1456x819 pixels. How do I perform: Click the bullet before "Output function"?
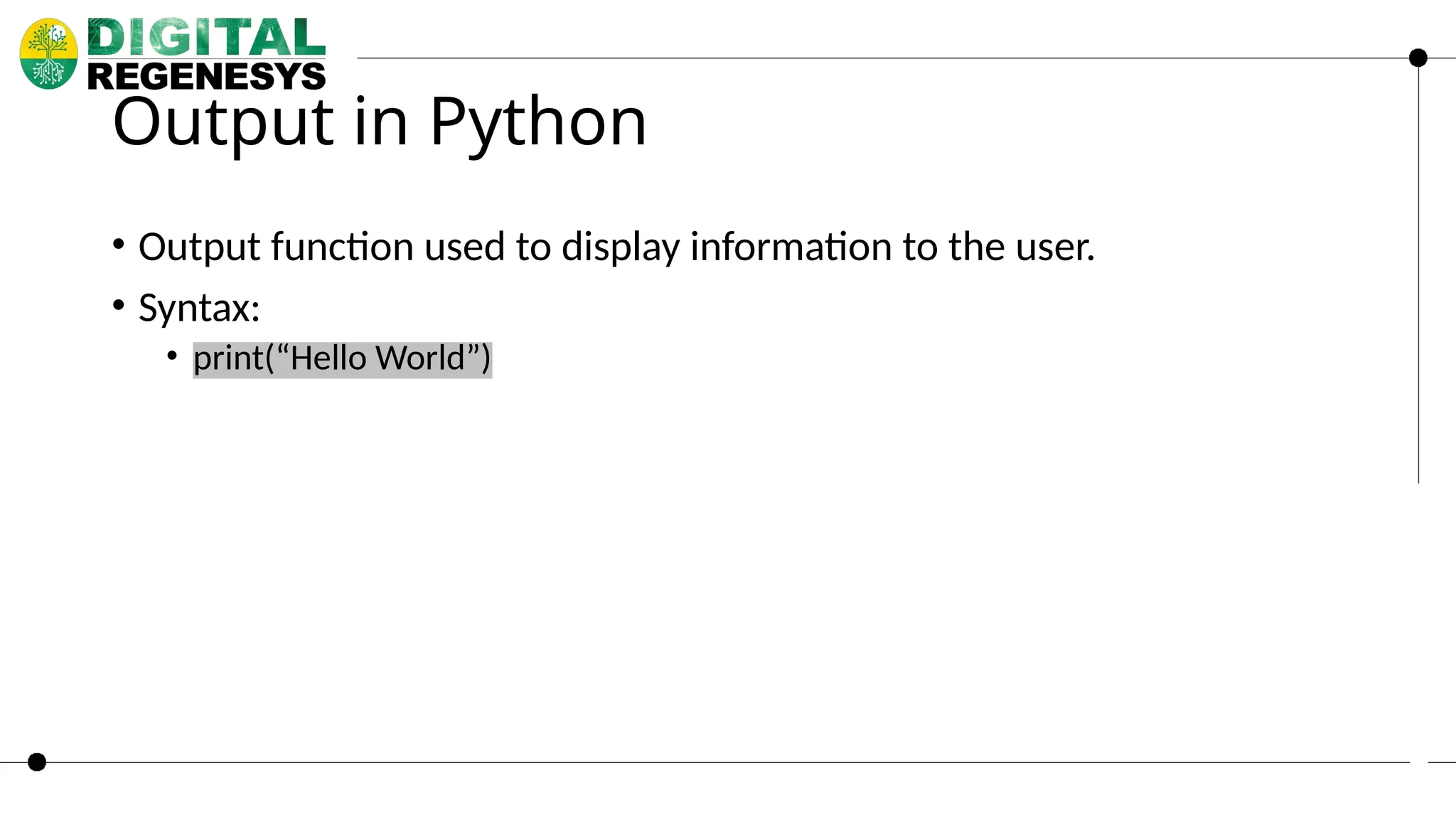[119, 245]
